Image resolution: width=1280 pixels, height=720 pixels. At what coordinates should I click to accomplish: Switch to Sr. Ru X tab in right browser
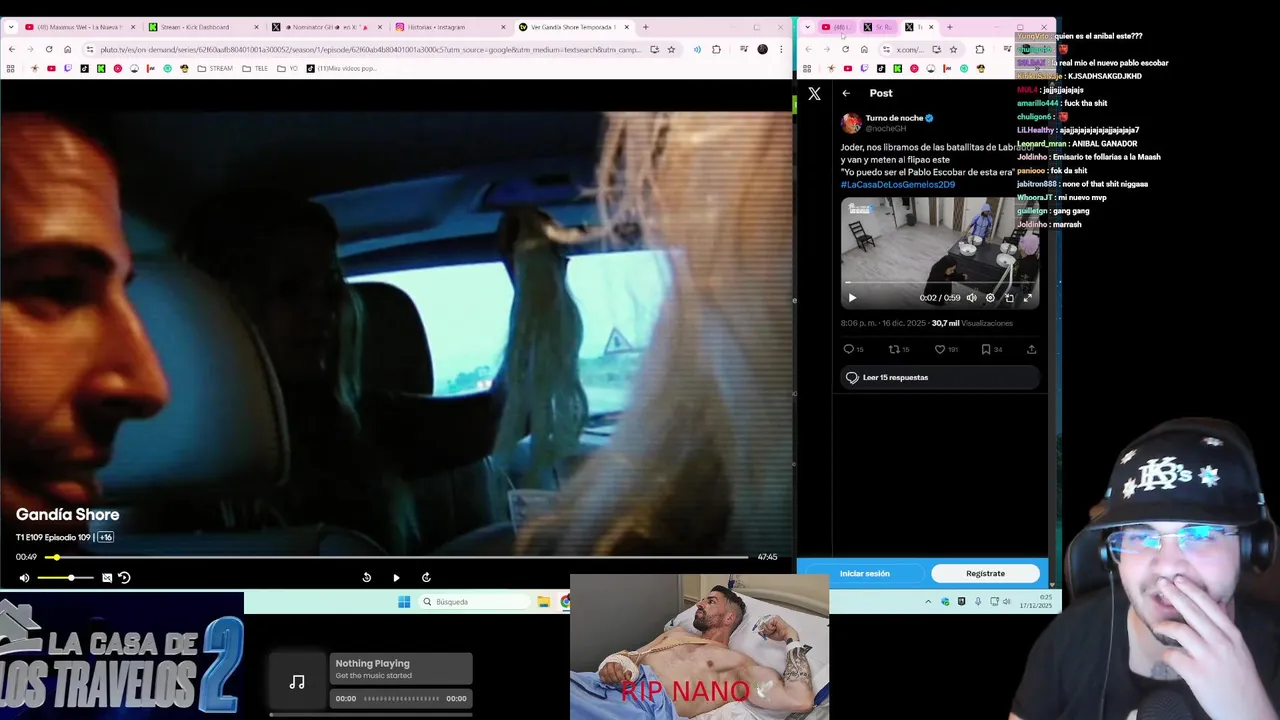(879, 27)
